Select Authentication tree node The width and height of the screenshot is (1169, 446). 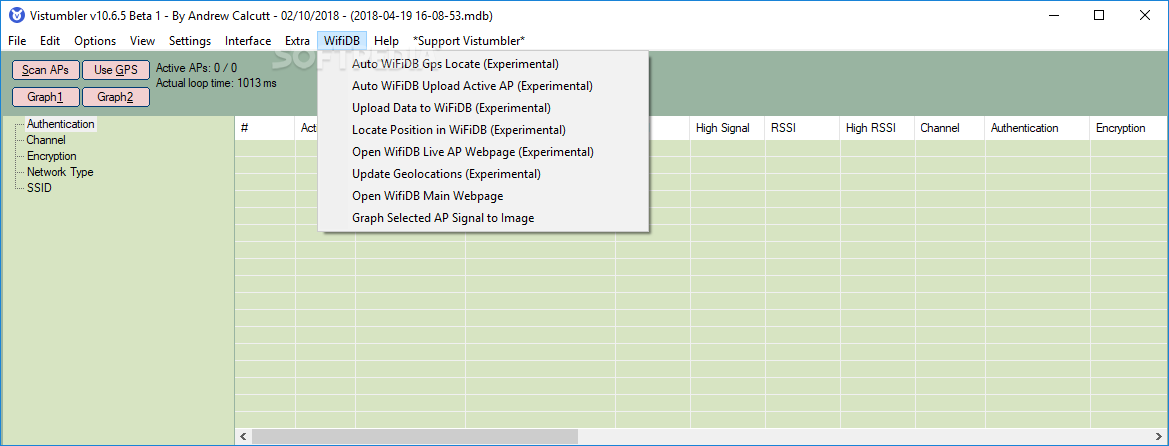[x=60, y=124]
